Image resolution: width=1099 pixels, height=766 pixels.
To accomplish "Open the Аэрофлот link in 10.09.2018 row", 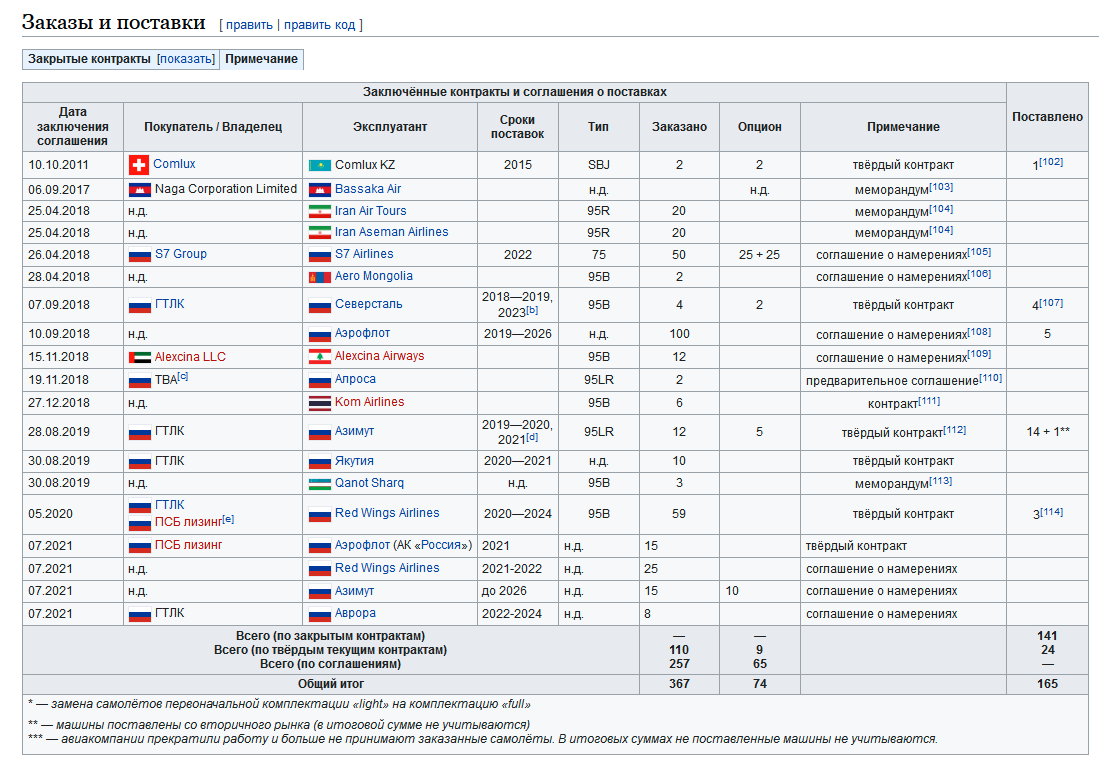I will [362, 334].
